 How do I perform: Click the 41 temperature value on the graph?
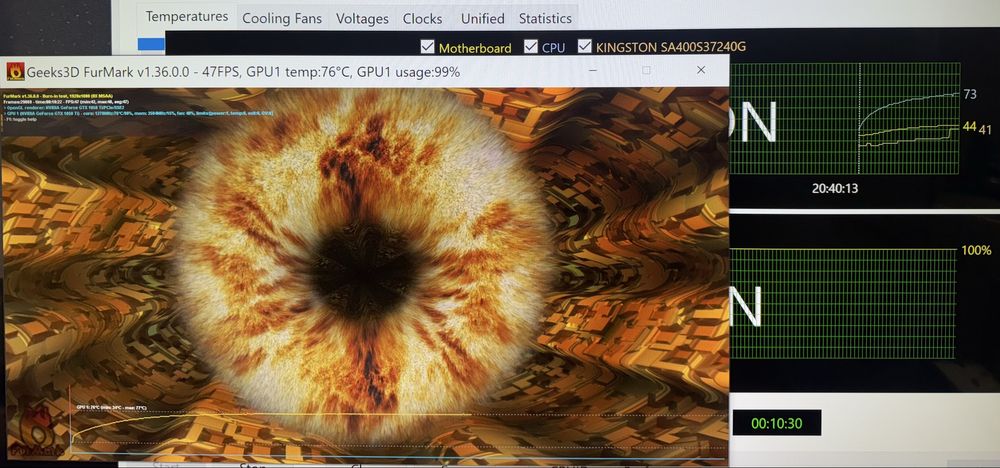[985, 130]
